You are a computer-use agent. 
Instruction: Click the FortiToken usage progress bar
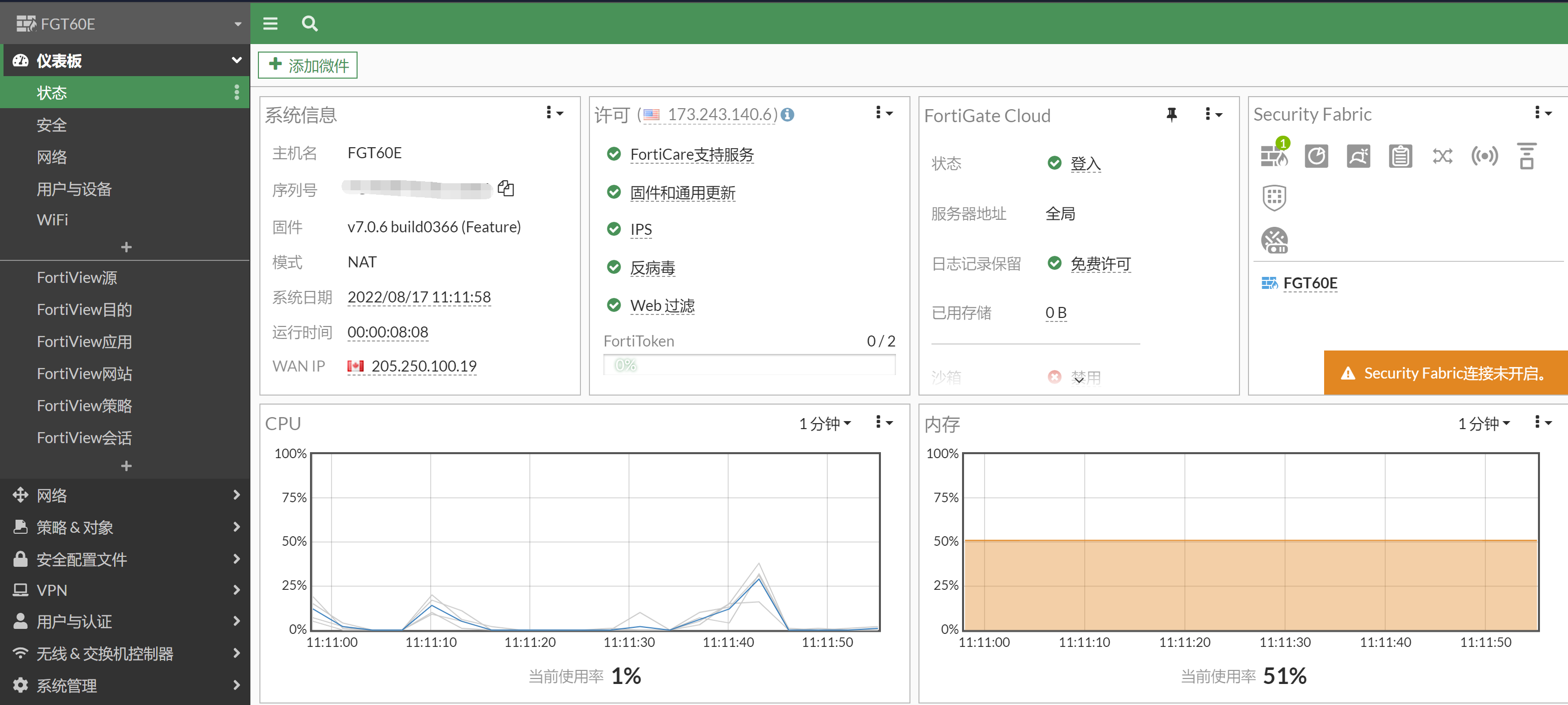point(749,365)
